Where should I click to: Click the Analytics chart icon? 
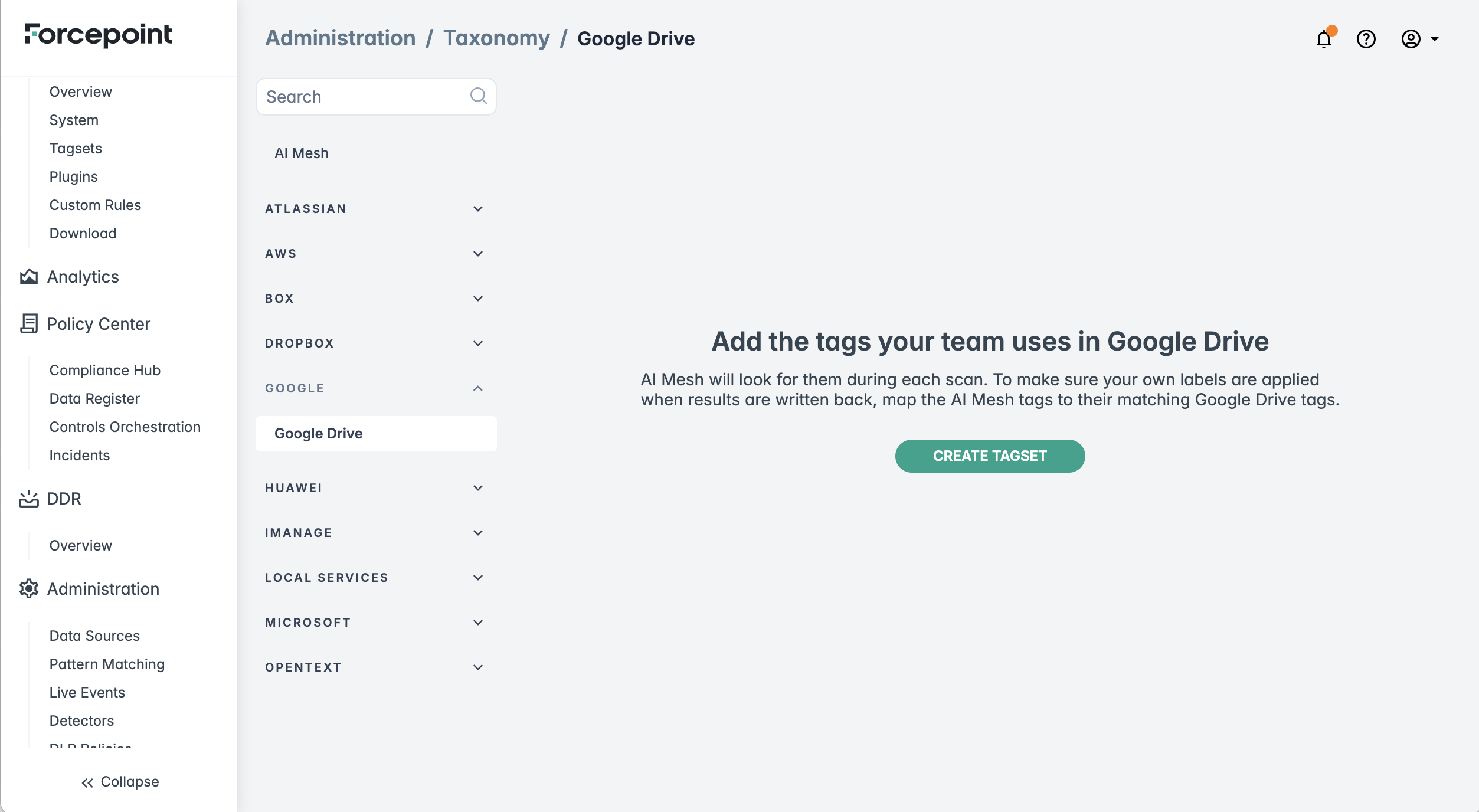point(28,277)
